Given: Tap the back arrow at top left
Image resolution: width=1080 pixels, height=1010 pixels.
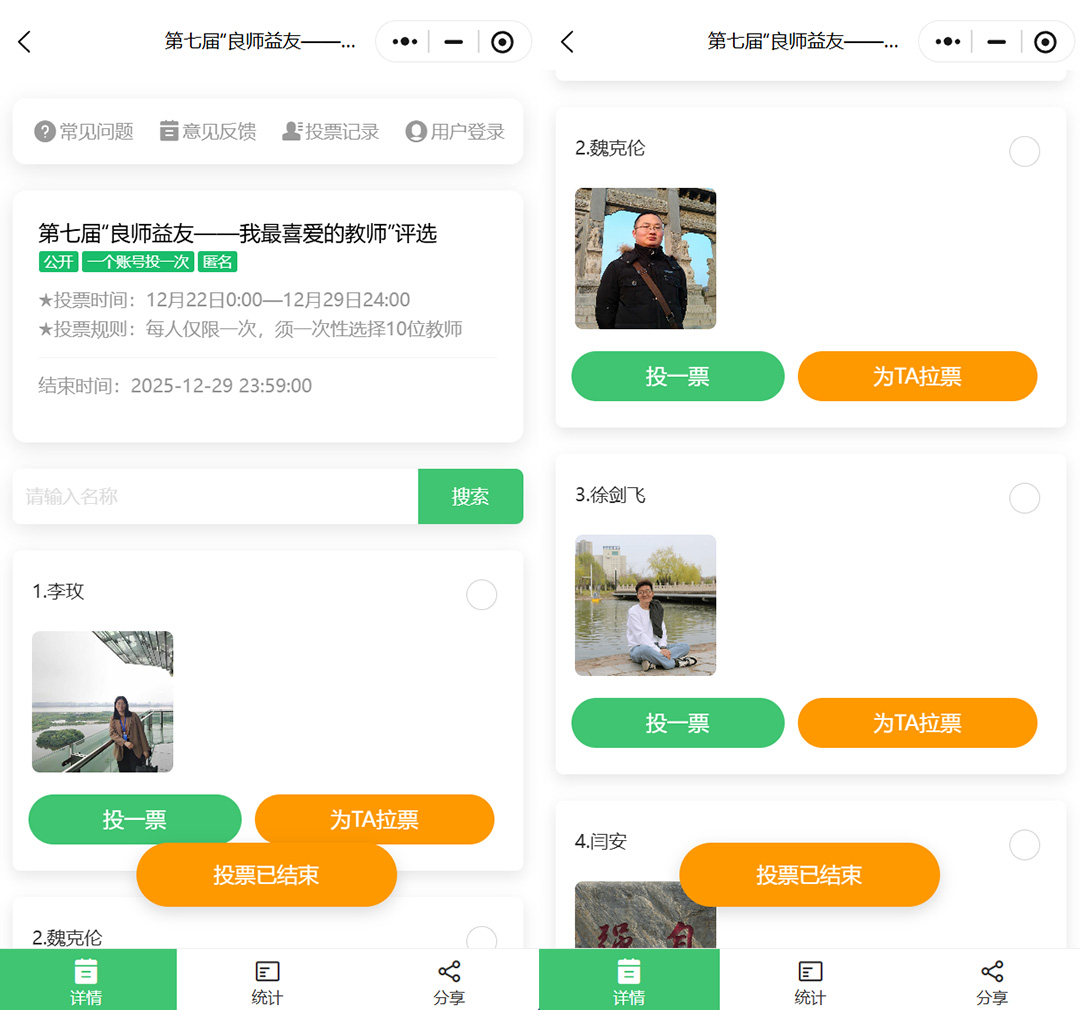Looking at the screenshot, I should pos(22,42).
